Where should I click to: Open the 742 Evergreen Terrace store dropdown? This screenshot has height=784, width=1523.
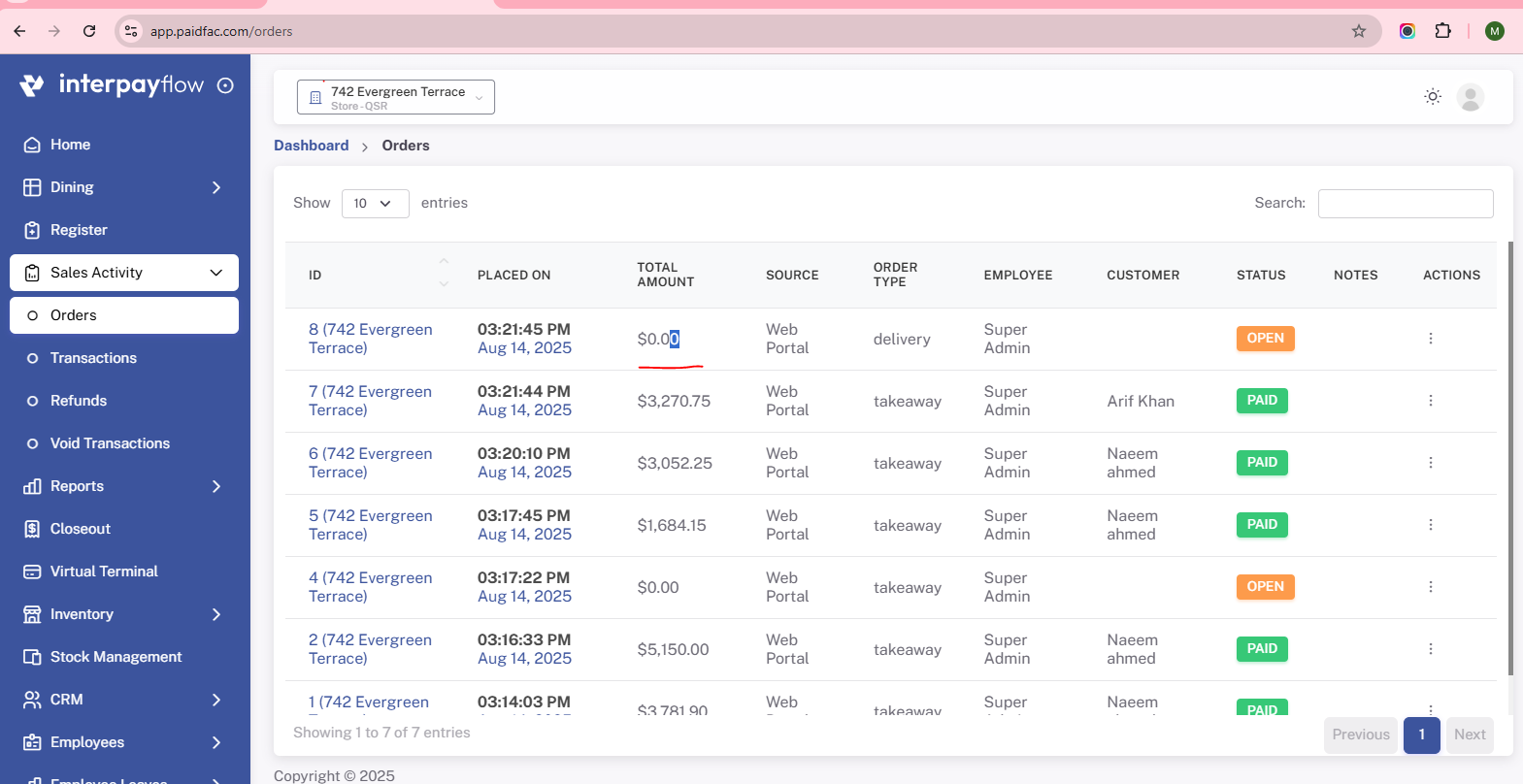(x=396, y=97)
